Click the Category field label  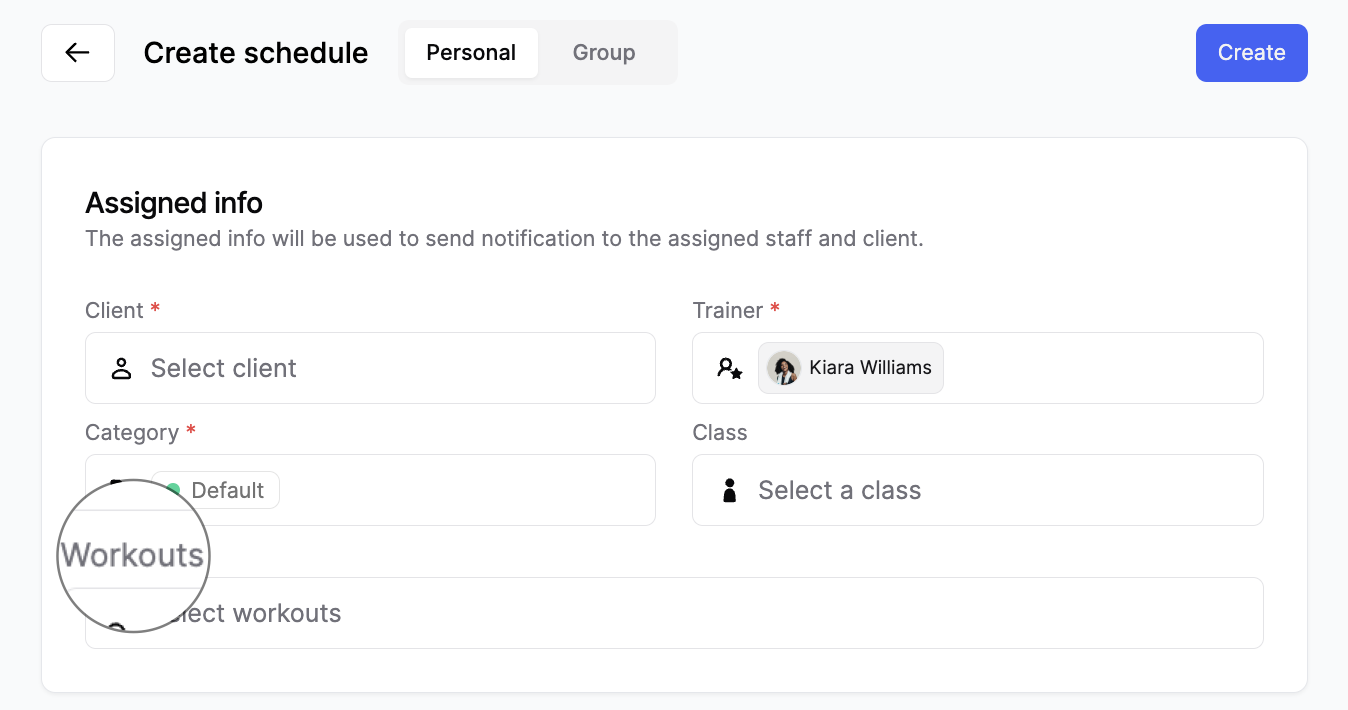click(132, 433)
